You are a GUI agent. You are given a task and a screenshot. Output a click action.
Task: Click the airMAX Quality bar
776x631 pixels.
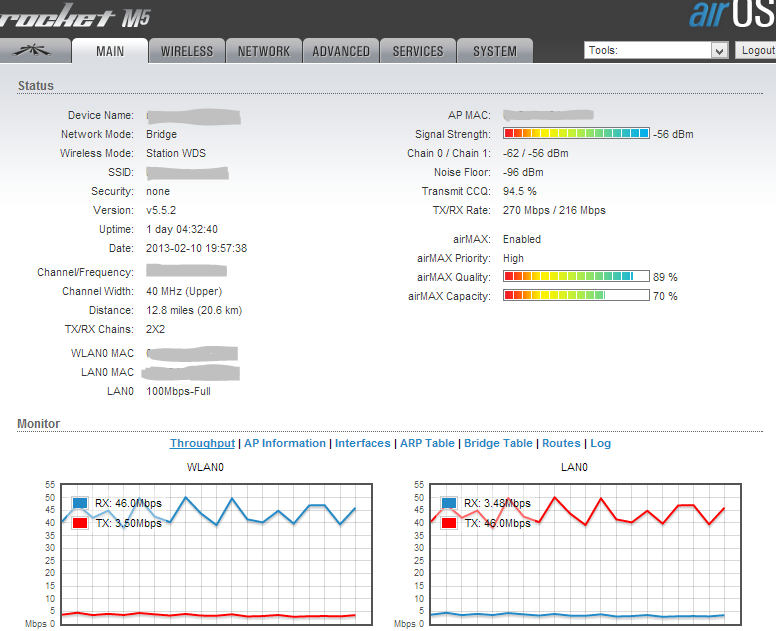coord(576,276)
